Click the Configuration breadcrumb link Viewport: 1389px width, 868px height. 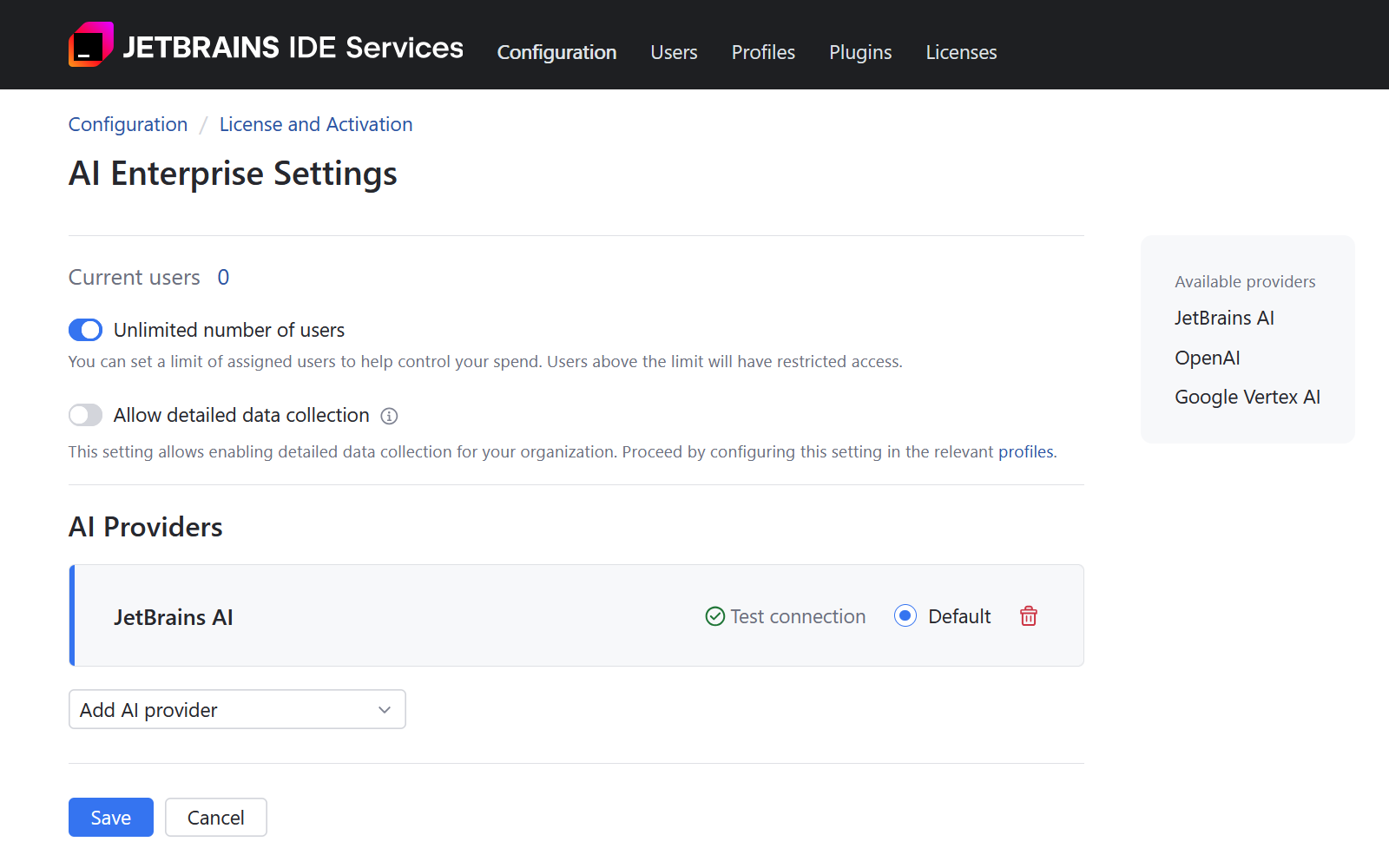[x=128, y=124]
